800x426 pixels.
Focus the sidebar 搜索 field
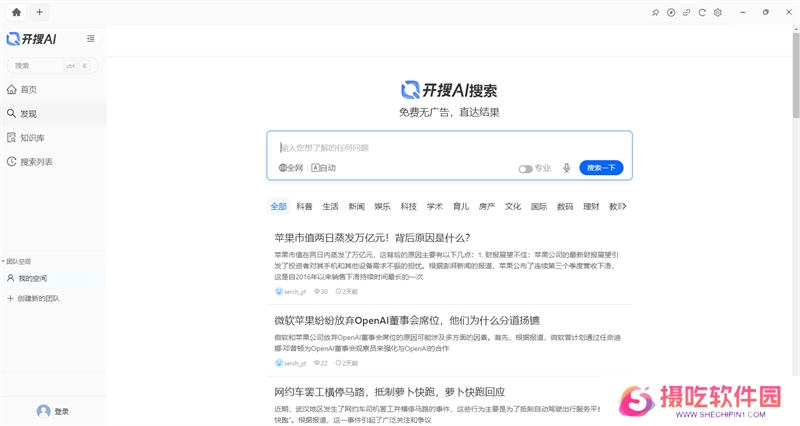(x=52, y=65)
